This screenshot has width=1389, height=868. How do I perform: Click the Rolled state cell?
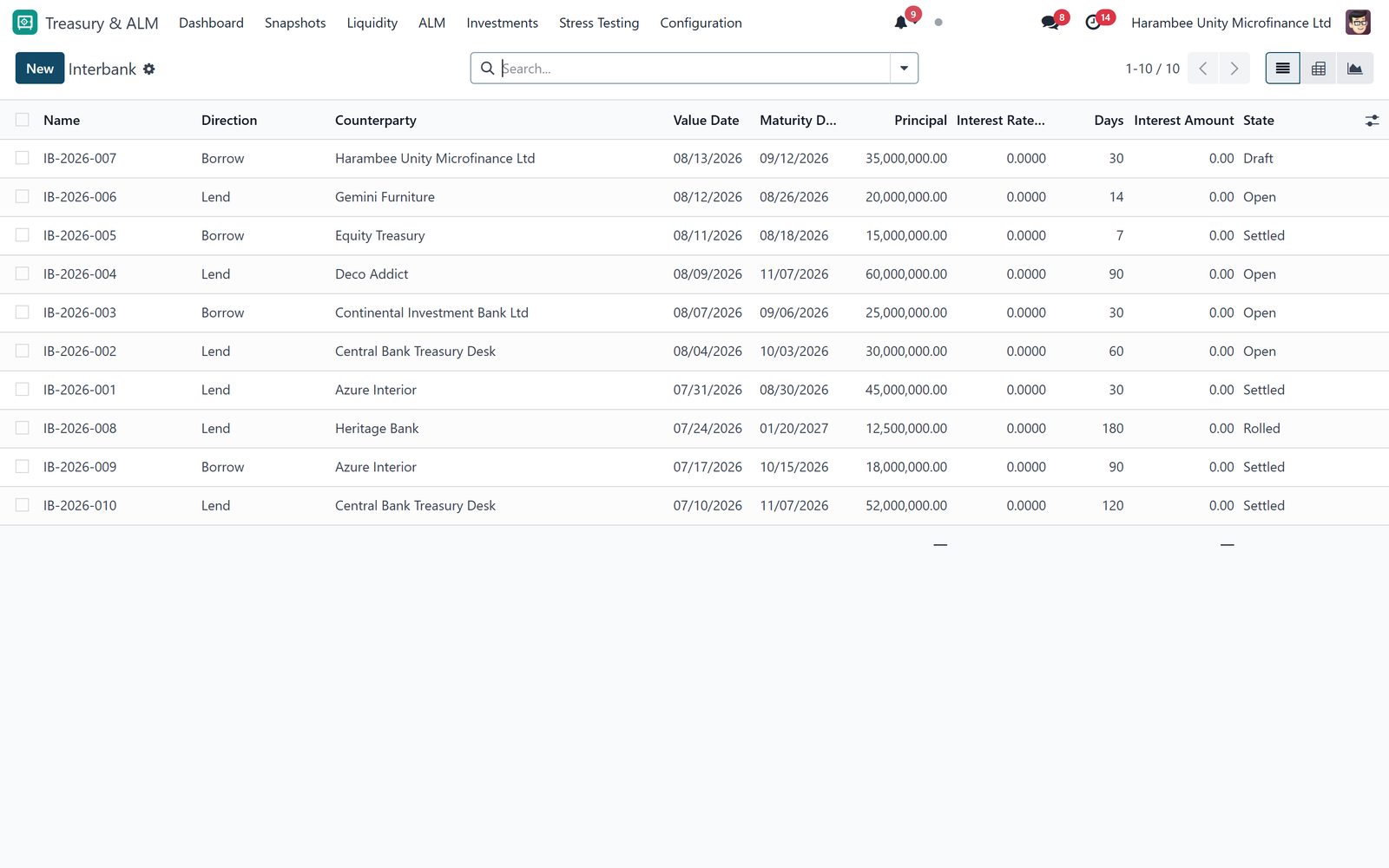click(1261, 428)
